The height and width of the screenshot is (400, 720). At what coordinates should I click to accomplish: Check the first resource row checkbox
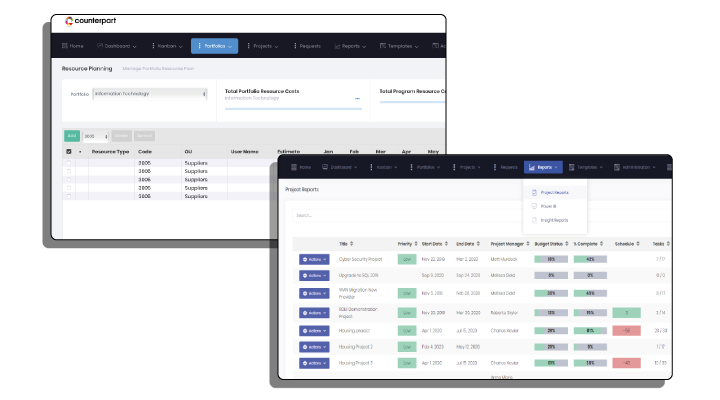point(68,161)
